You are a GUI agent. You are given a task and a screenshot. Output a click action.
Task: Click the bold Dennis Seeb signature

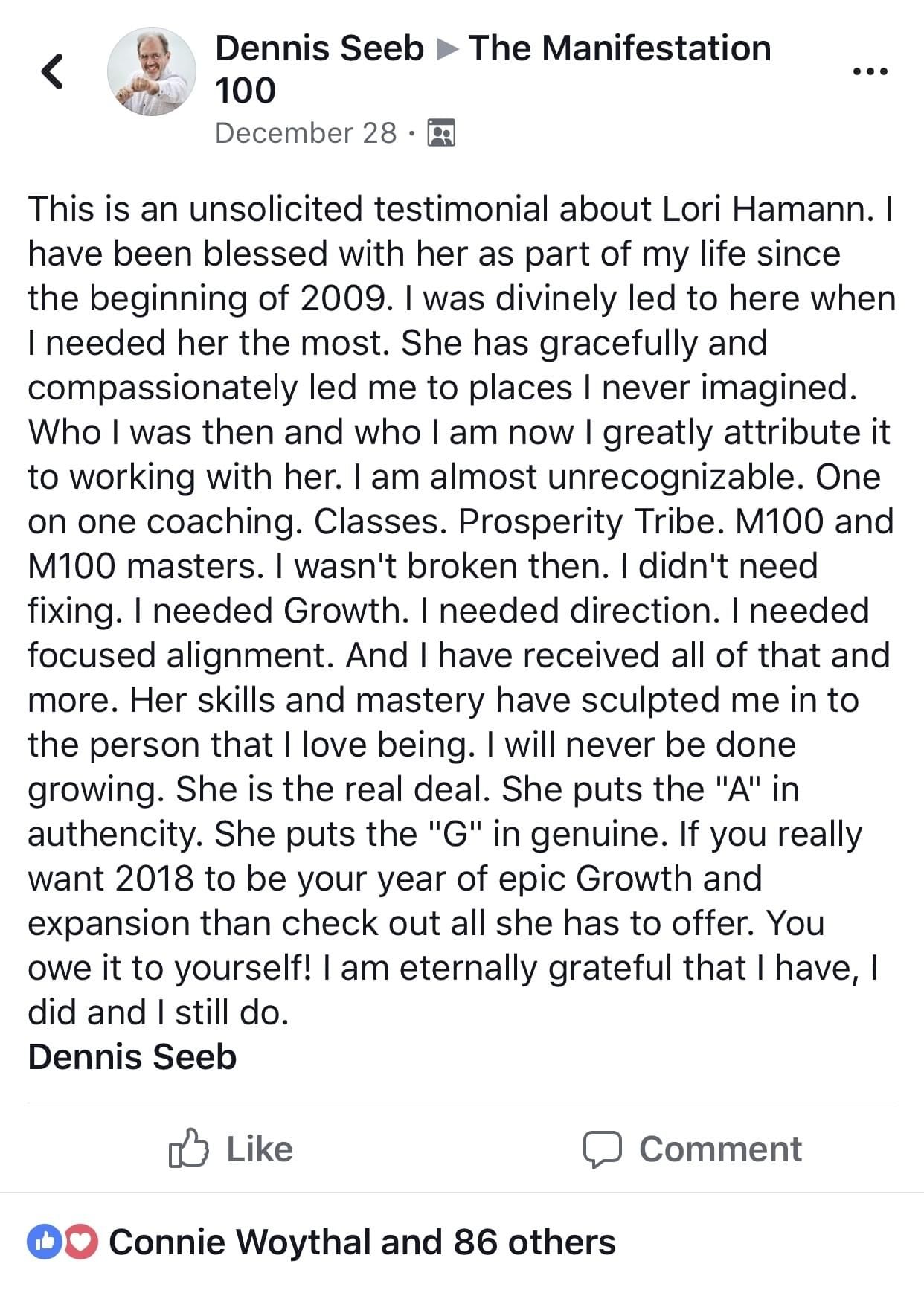132,1057
